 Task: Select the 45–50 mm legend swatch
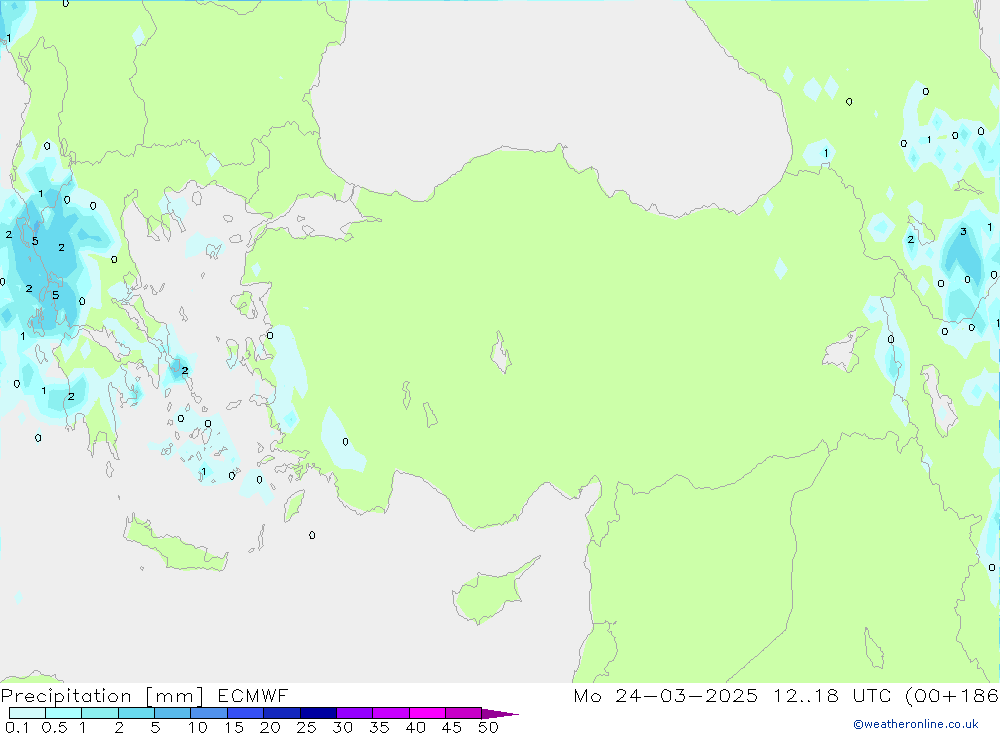tap(463, 713)
